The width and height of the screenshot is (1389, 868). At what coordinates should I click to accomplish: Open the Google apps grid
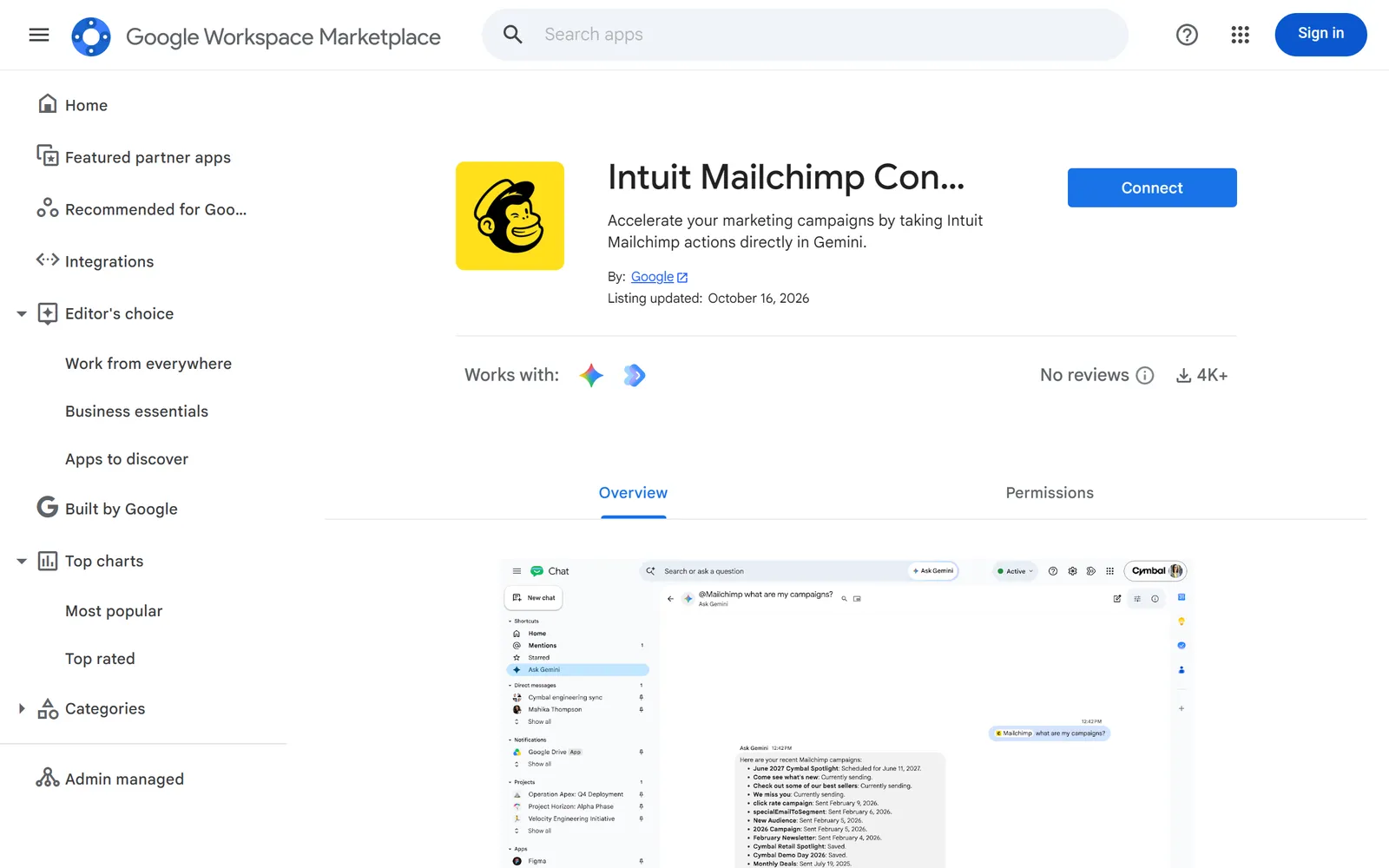click(1240, 35)
